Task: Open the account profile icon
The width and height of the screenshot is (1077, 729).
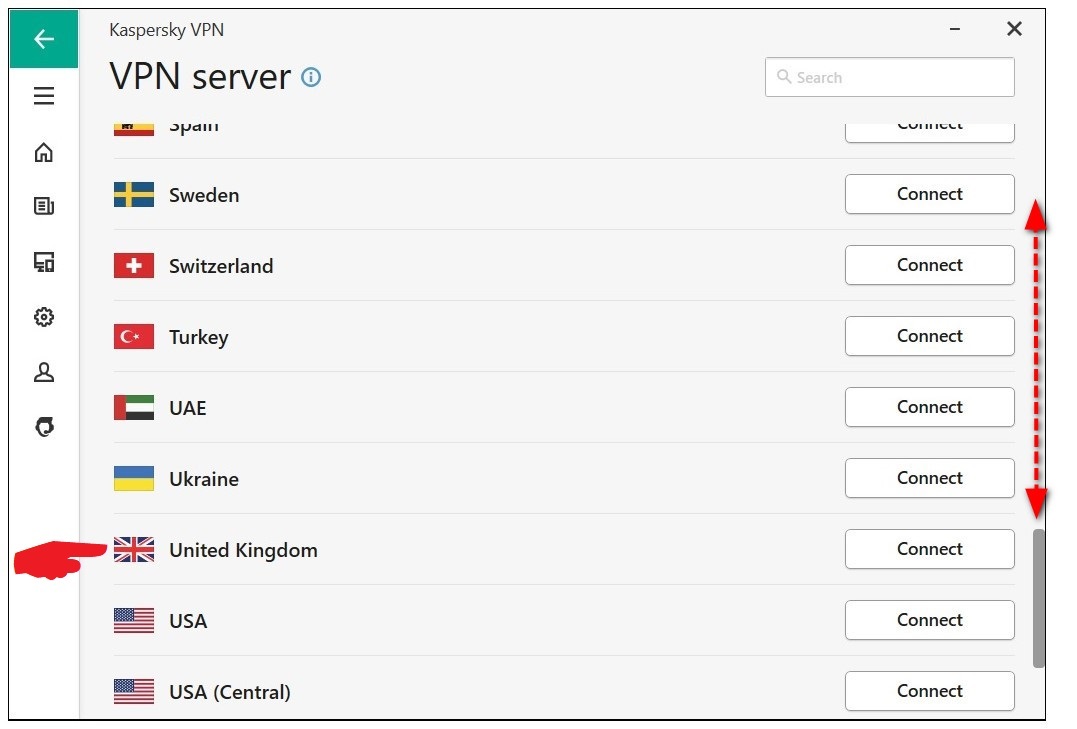Action: click(x=43, y=373)
